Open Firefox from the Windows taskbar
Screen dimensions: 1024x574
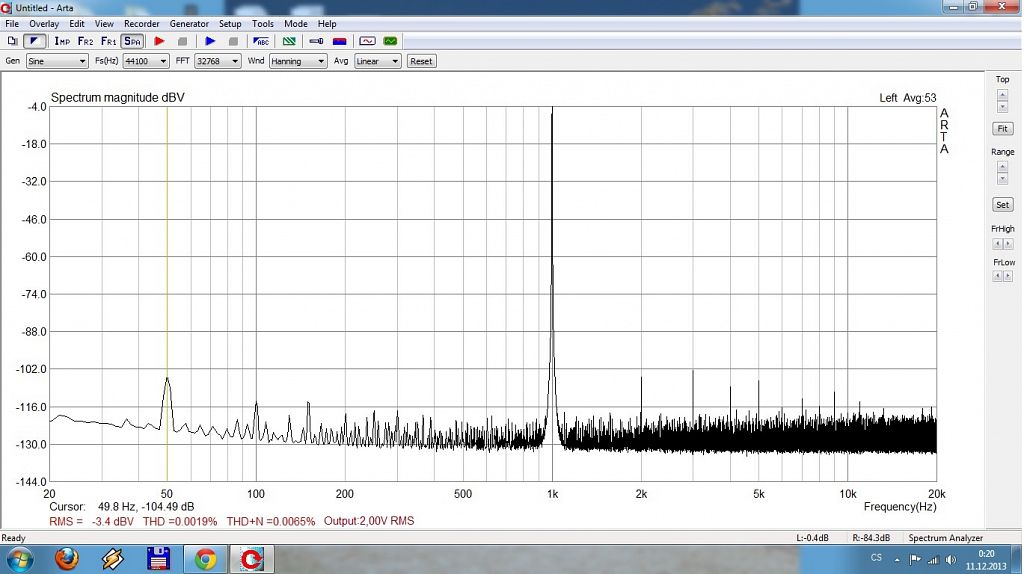(x=66, y=559)
